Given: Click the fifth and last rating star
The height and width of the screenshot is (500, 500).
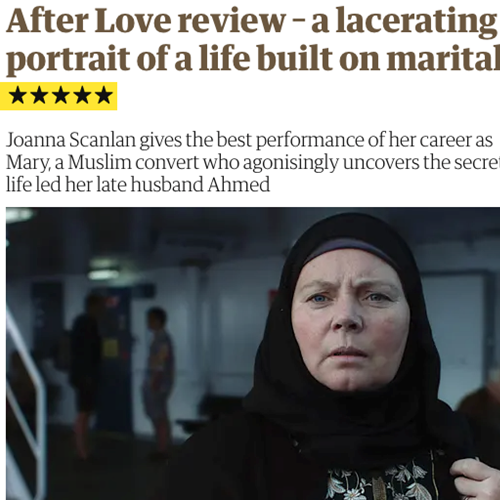Looking at the screenshot, I should click(x=104, y=95).
